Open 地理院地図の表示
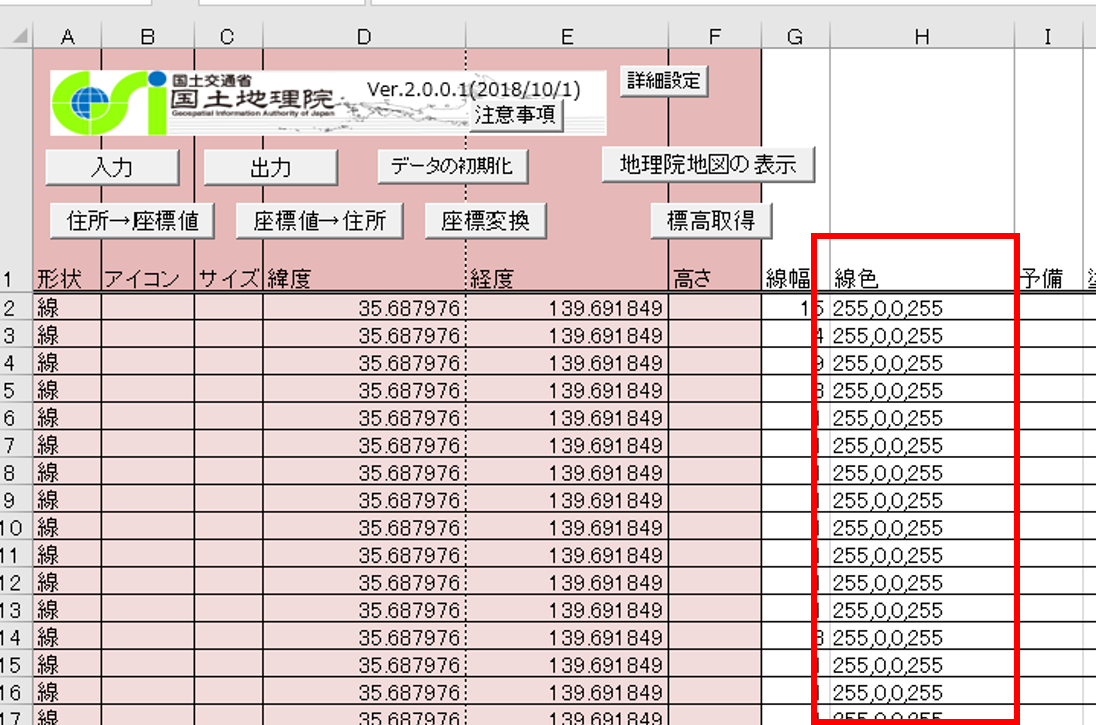 (x=708, y=165)
